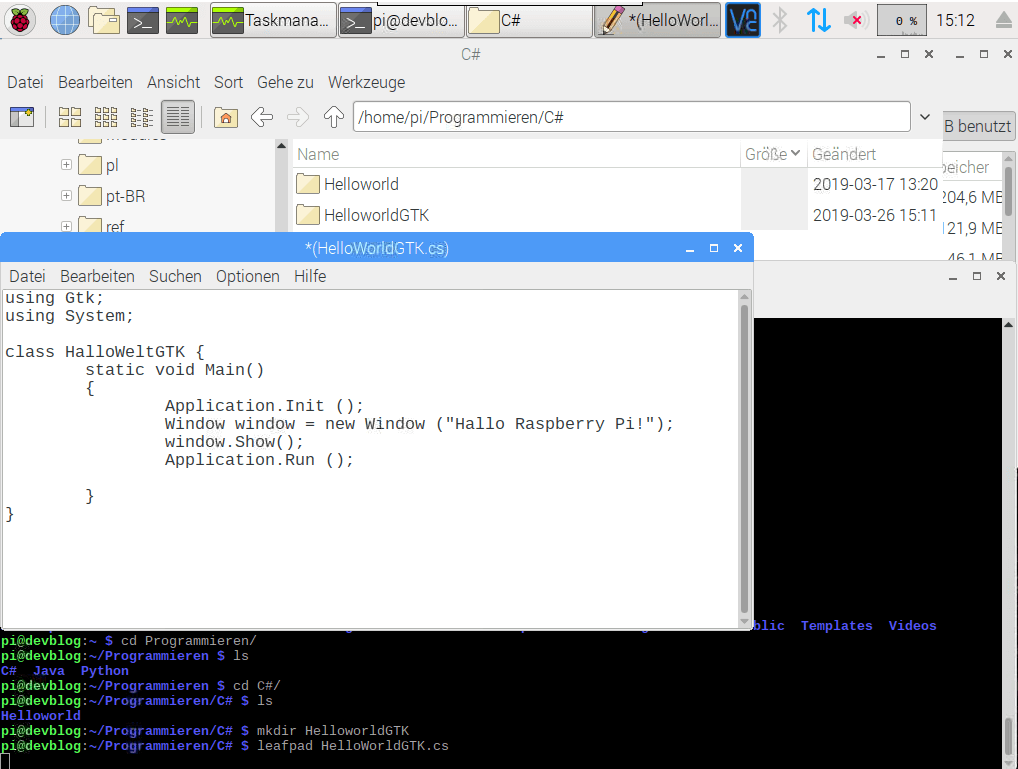
Task: Open the path history dropdown arrow
Action: (x=925, y=117)
